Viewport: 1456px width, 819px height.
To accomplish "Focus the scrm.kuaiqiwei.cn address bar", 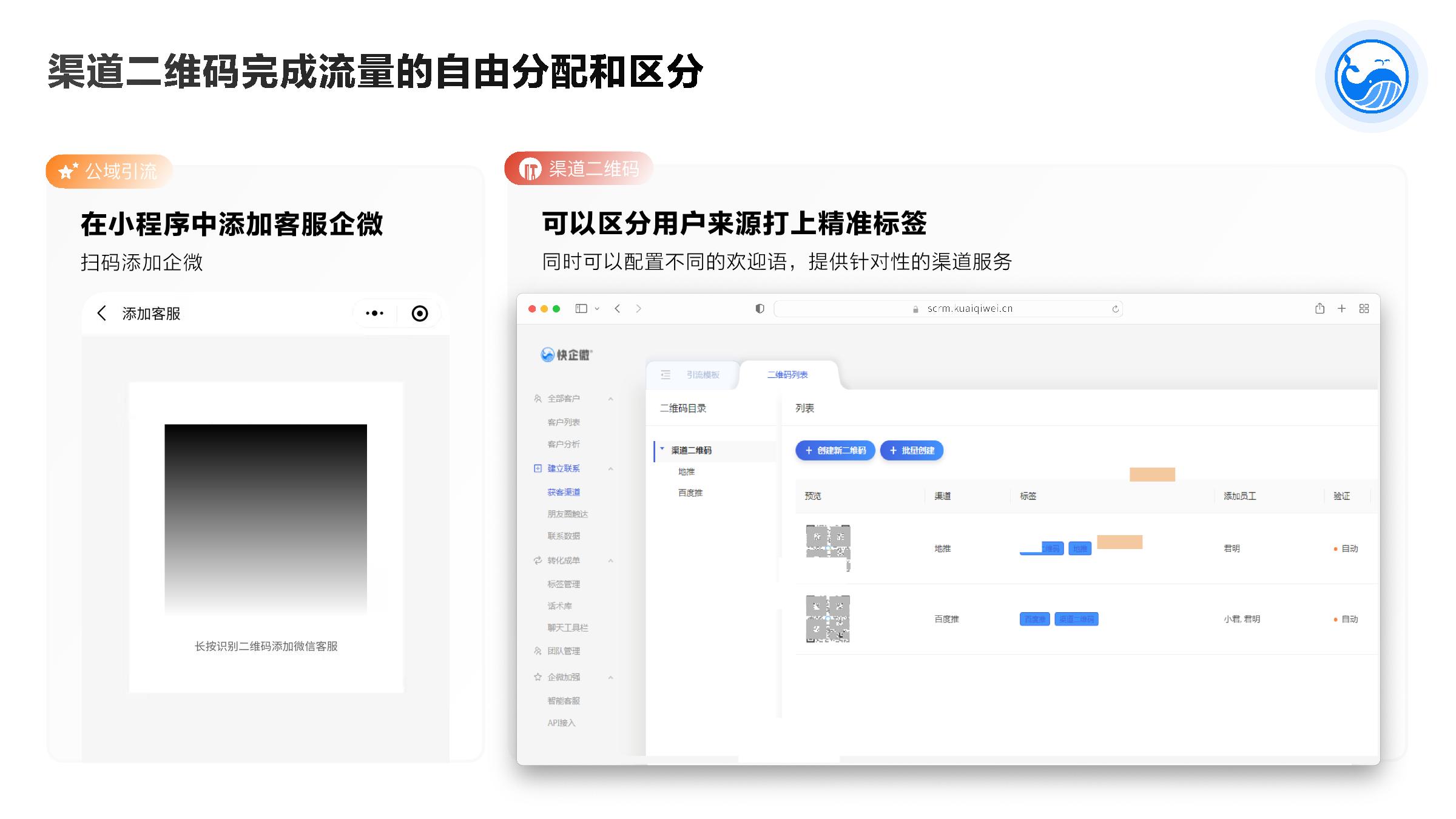I will coord(948,308).
